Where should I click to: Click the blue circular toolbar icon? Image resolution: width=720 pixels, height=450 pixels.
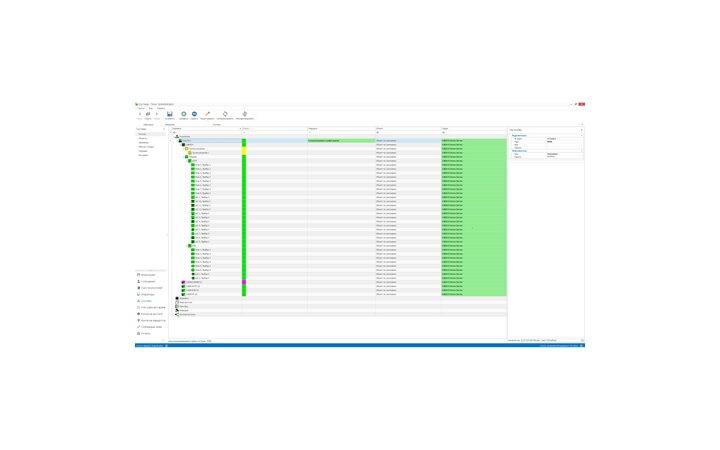[194, 114]
